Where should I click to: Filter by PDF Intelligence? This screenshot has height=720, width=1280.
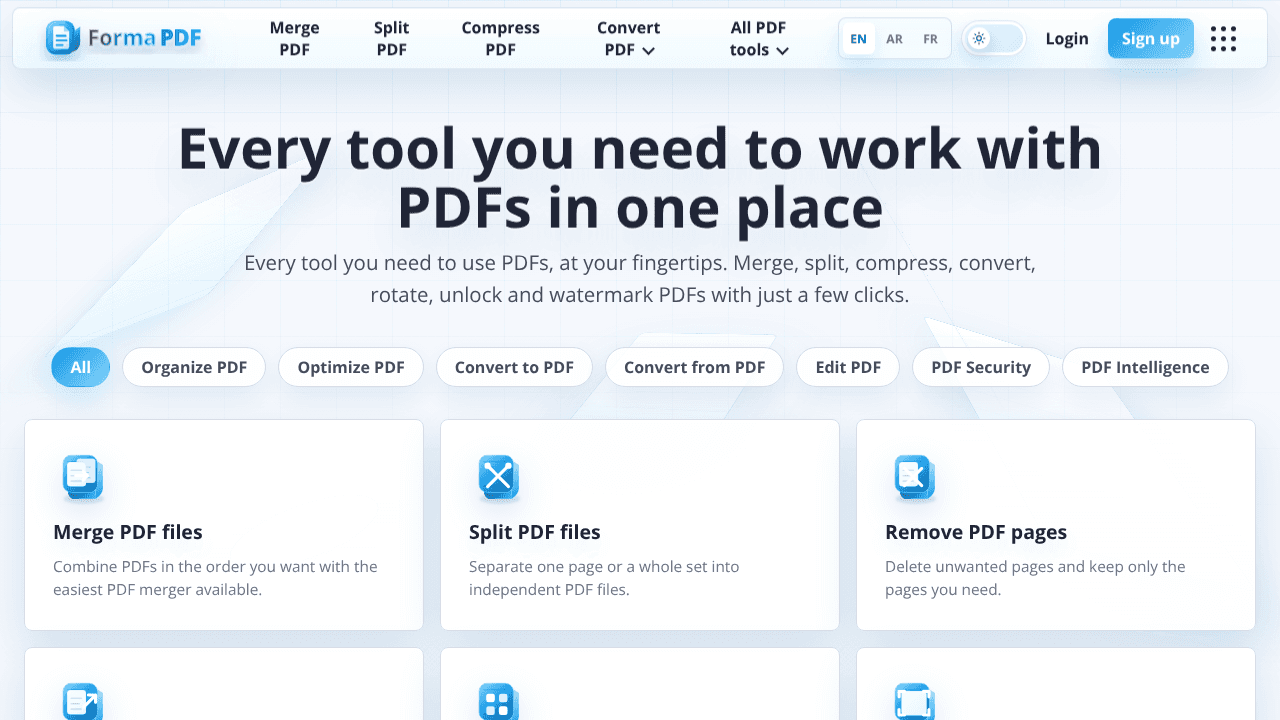click(x=1145, y=367)
